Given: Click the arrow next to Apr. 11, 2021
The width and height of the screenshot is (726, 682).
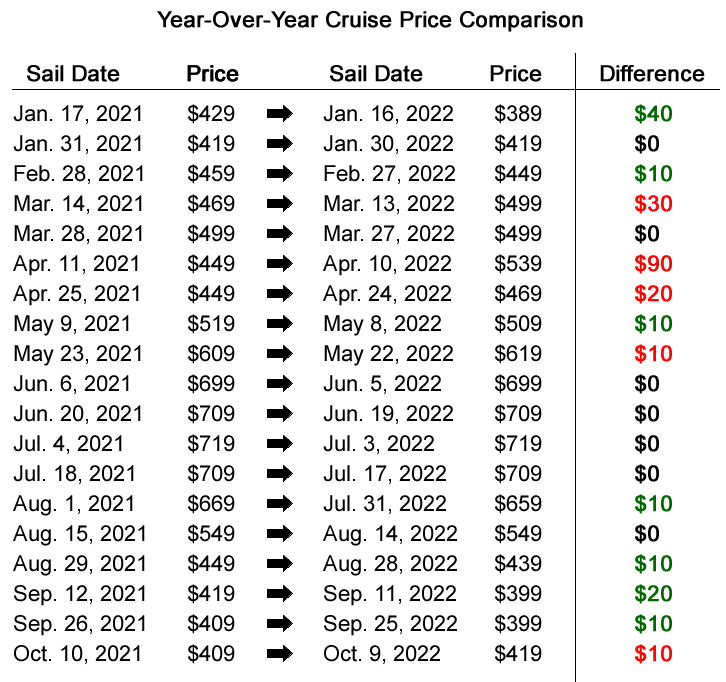Looking at the screenshot, I should [280, 264].
